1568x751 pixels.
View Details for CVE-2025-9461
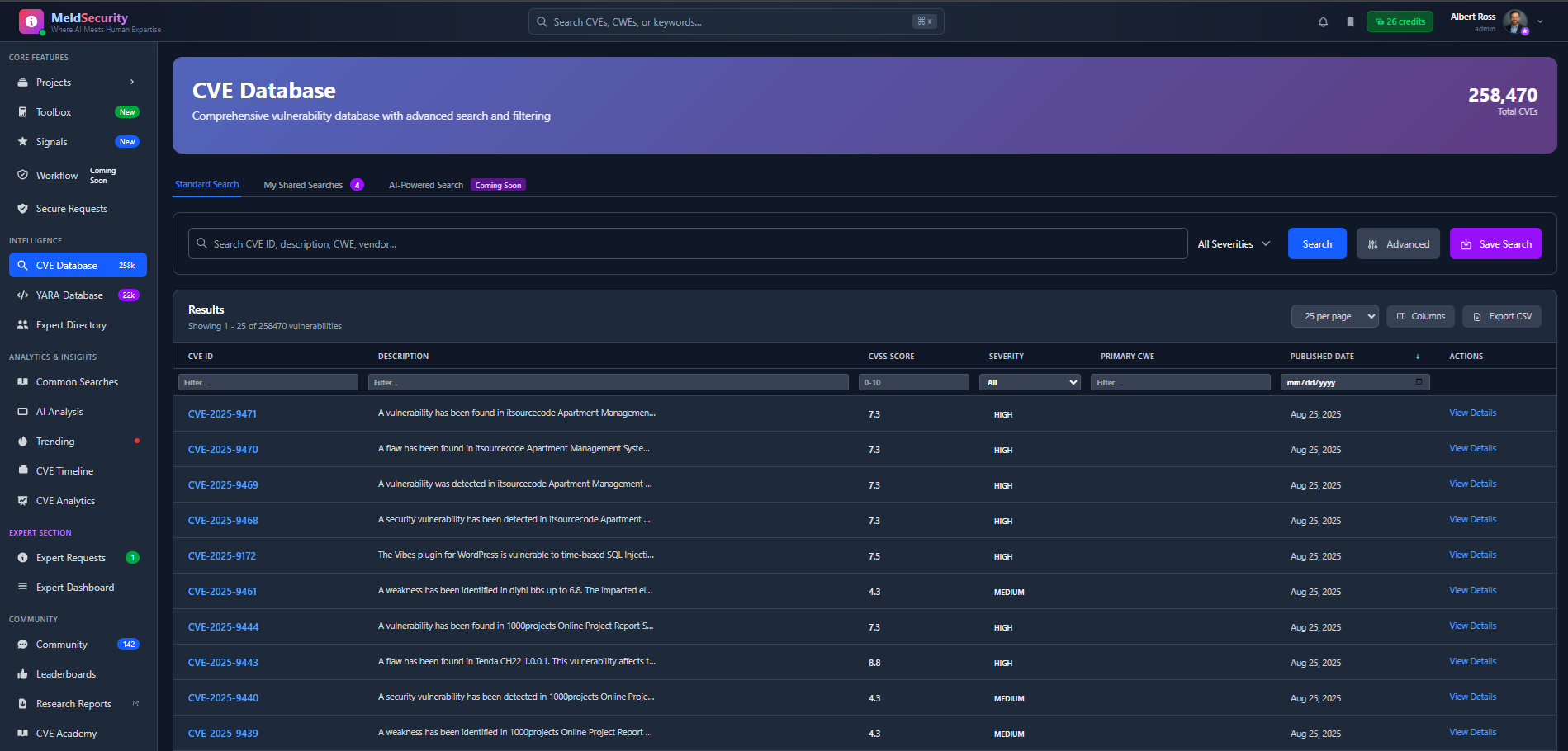click(x=1472, y=590)
